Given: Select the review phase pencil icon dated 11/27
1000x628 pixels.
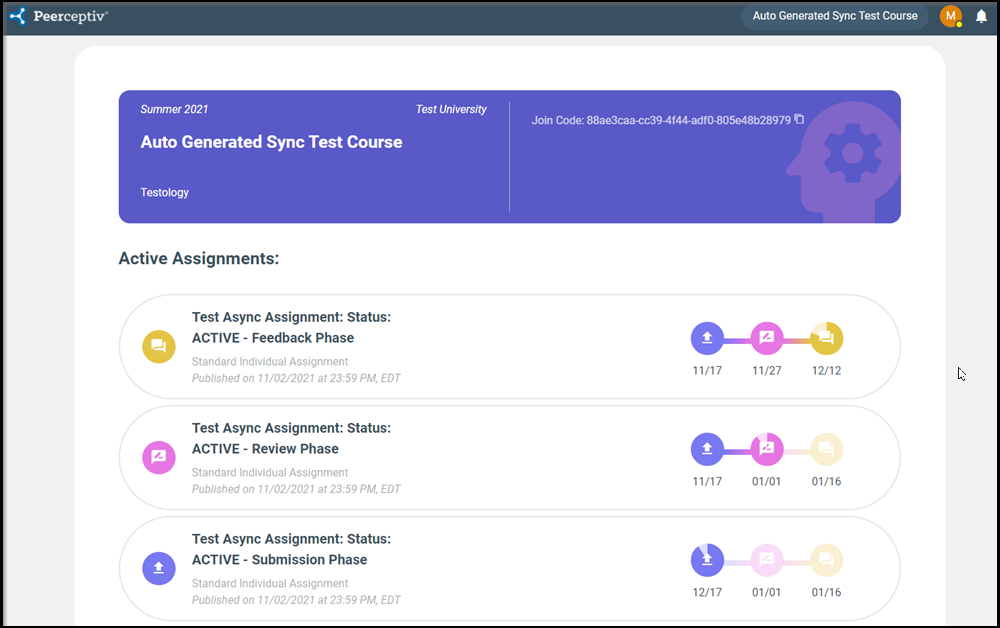Looking at the screenshot, I should [x=766, y=338].
